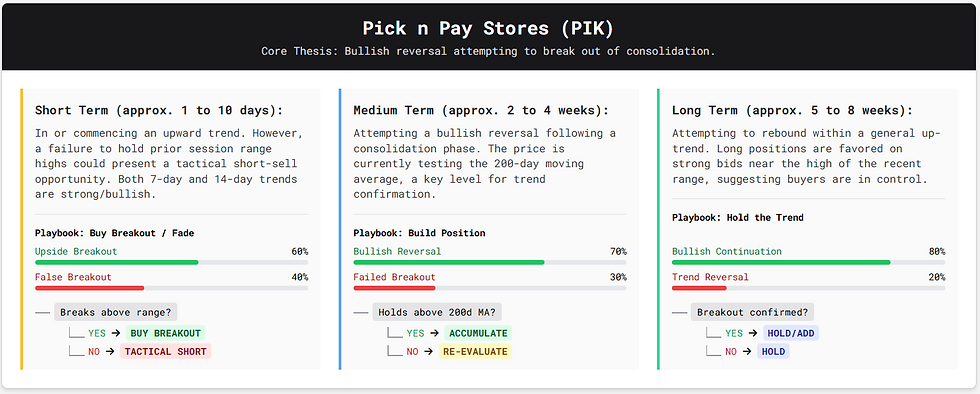Click the HOLD badge under NO

pos(773,351)
